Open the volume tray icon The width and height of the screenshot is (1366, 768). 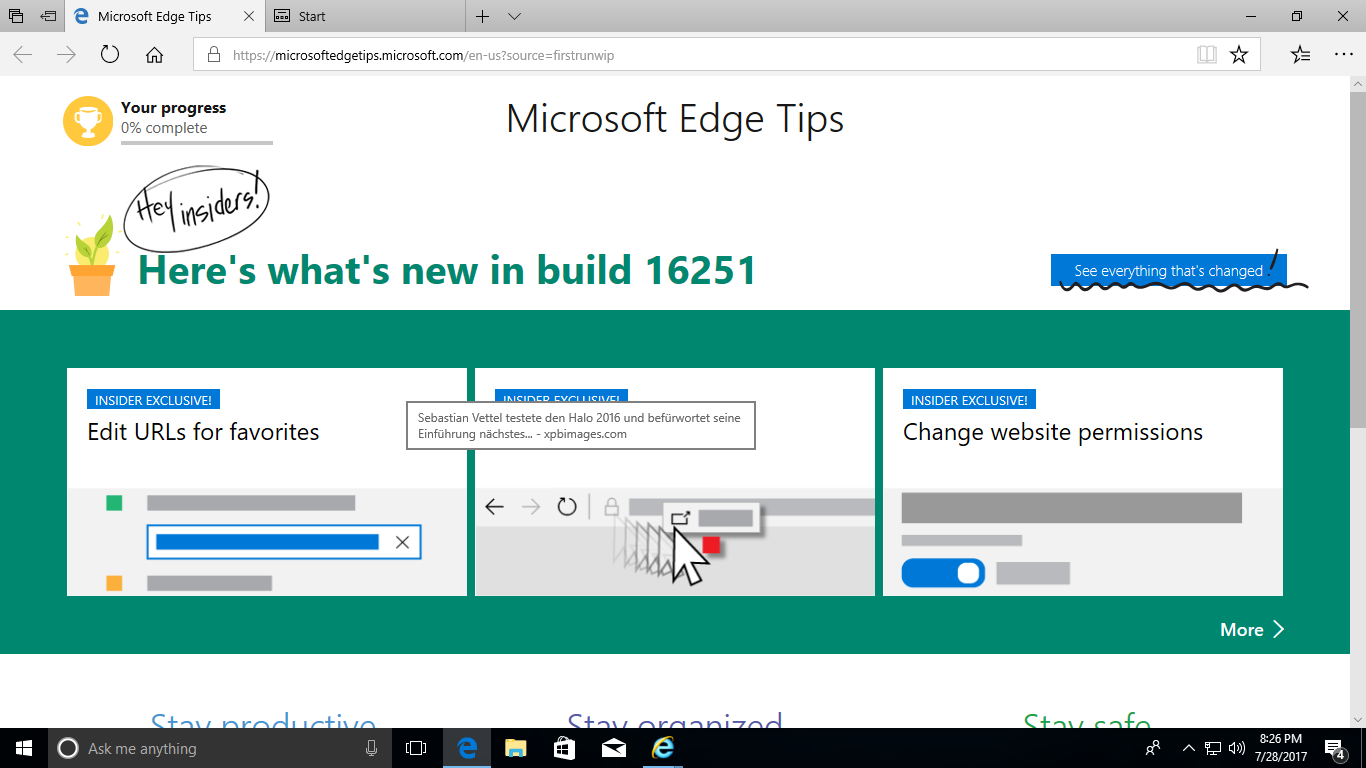(1237, 748)
